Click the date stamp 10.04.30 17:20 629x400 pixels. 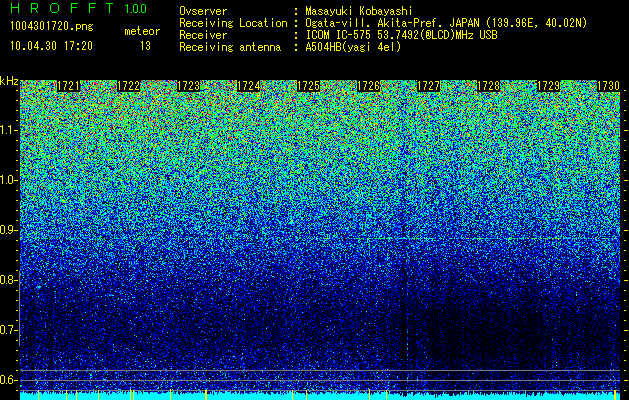tap(51, 46)
